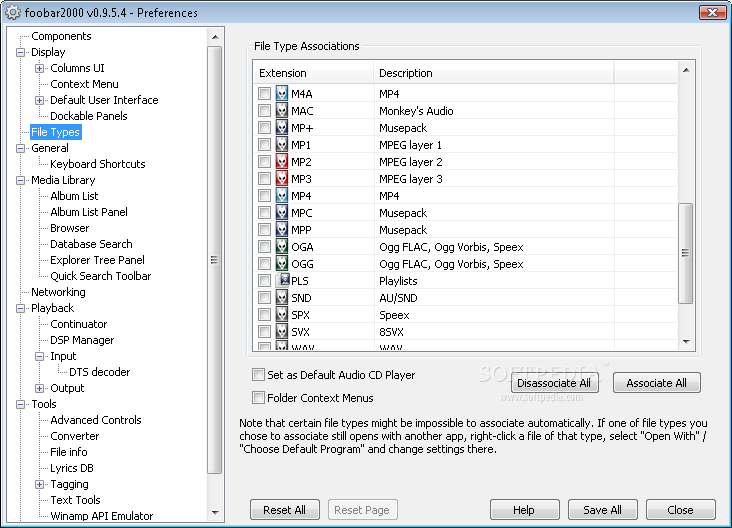Collapse the Input tree node
732x528 pixels.
(40, 356)
